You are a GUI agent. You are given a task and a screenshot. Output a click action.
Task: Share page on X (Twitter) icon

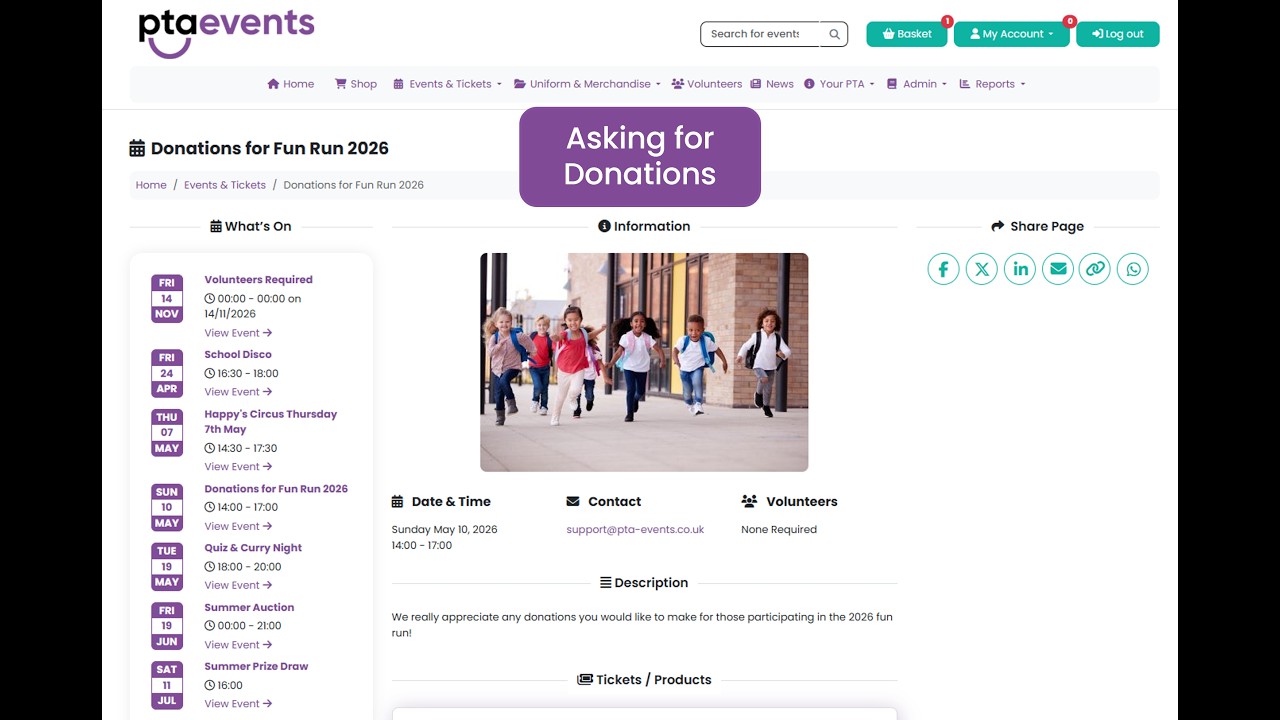981,269
